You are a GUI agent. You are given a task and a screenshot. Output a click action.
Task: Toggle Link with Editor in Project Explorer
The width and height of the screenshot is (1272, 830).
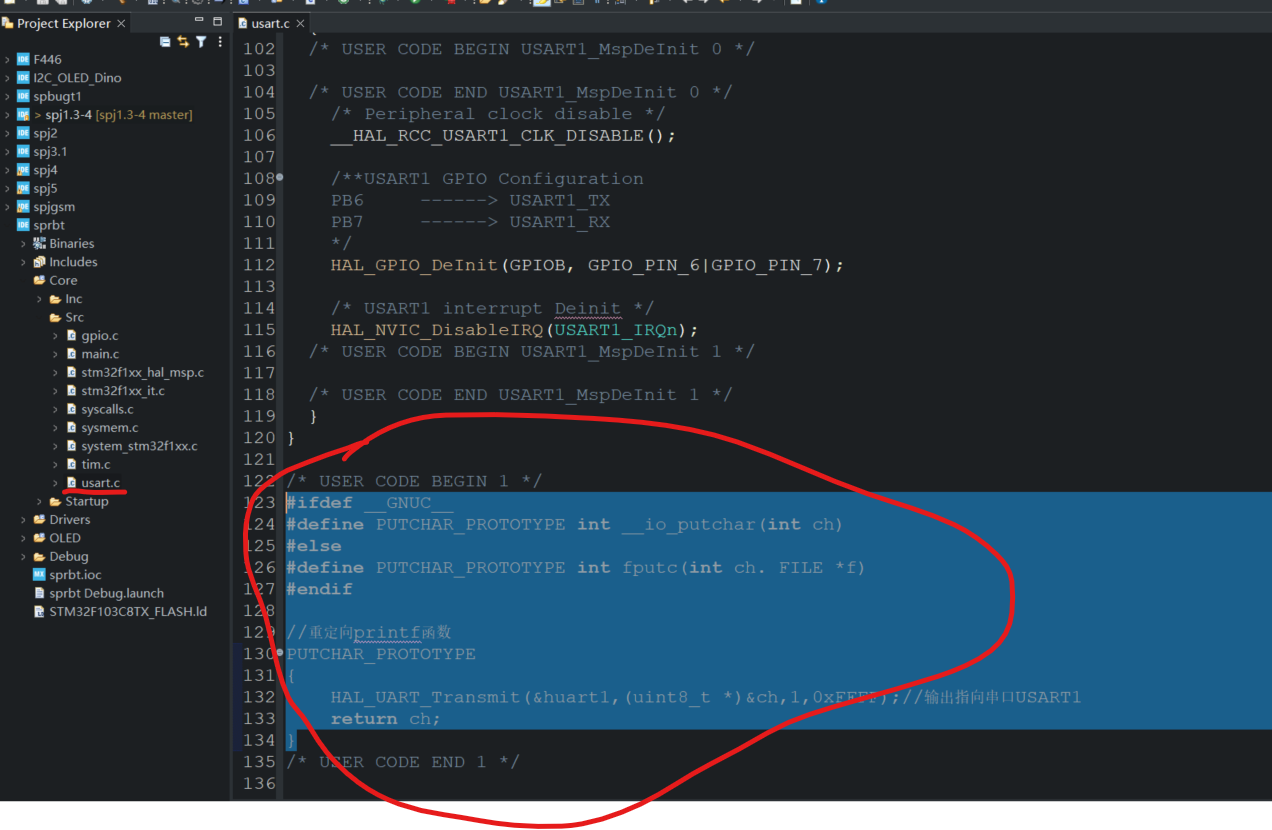click(183, 42)
